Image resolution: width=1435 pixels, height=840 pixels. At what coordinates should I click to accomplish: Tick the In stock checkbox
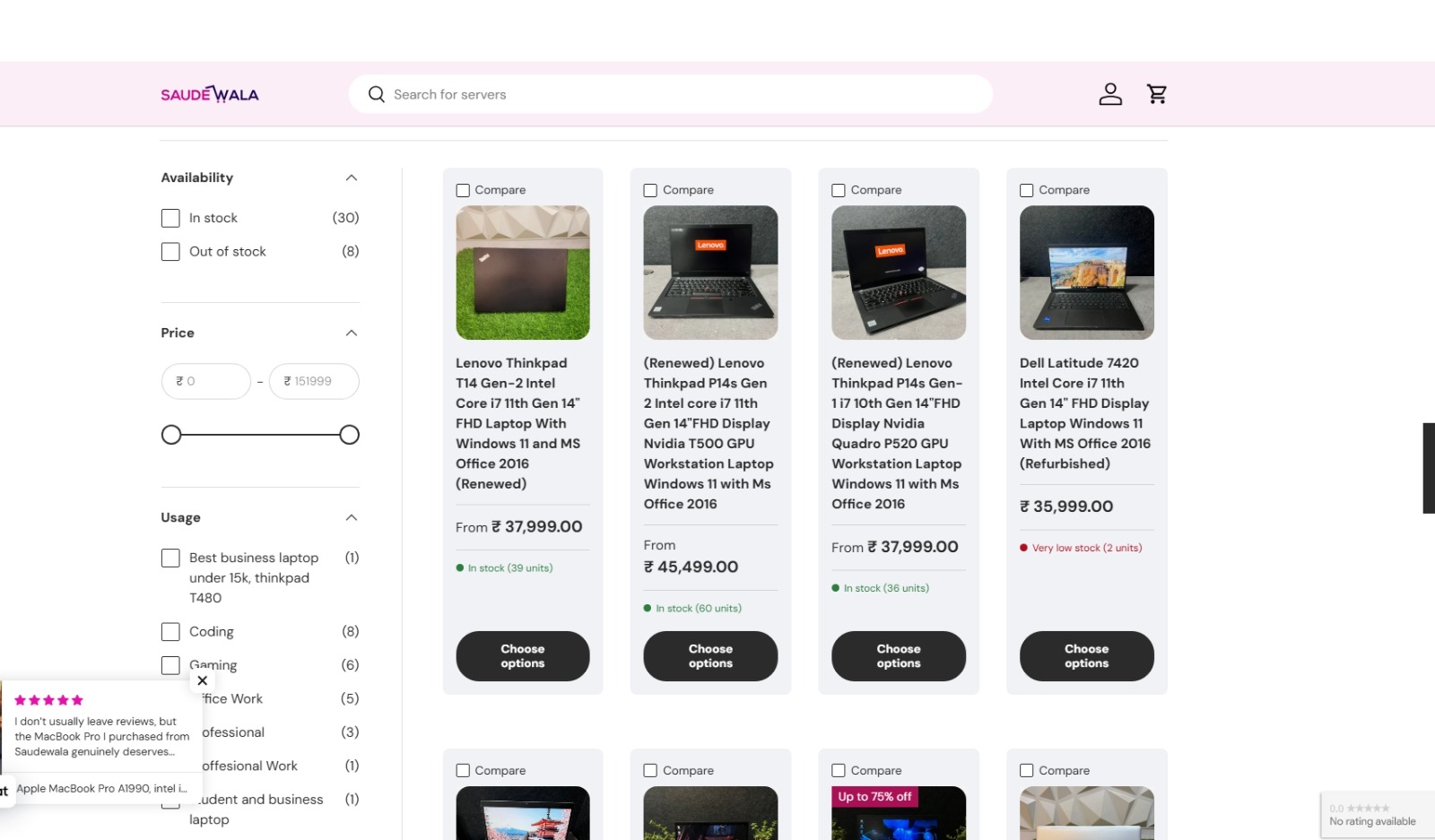pos(170,218)
